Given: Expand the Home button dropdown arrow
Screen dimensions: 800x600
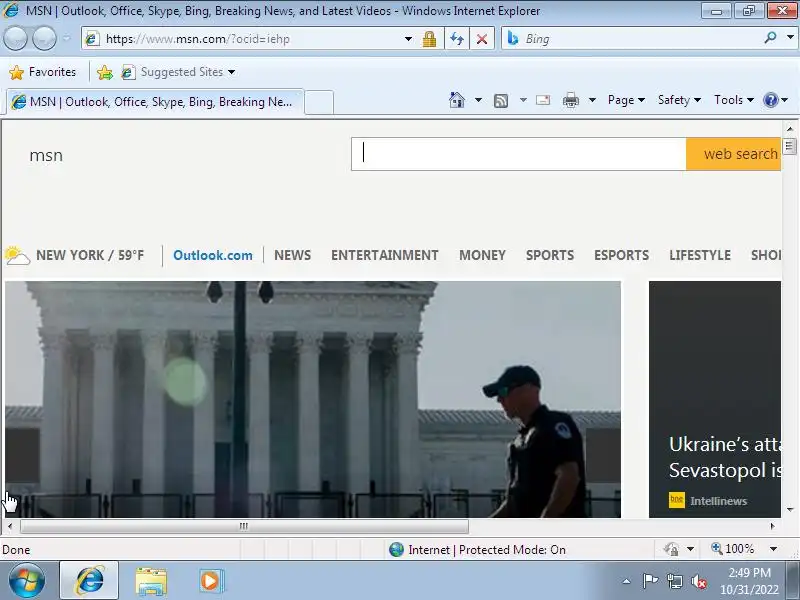Looking at the screenshot, I should pyautogui.click(x=478, y=100).
